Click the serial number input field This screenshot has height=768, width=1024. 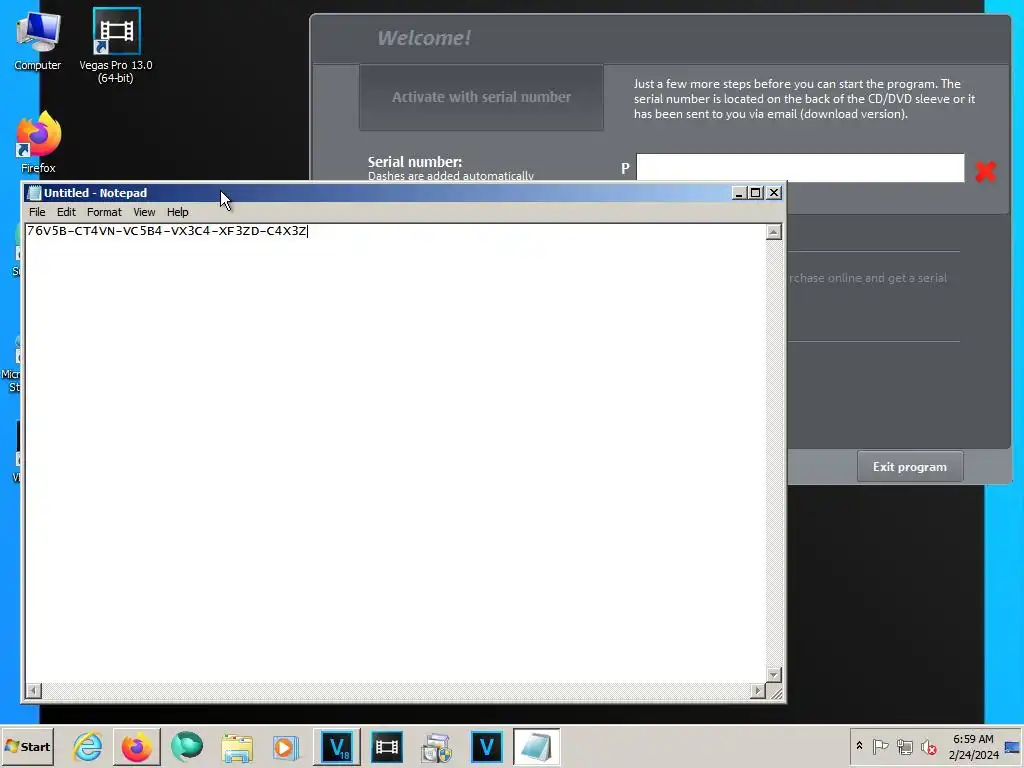point(800,168)
